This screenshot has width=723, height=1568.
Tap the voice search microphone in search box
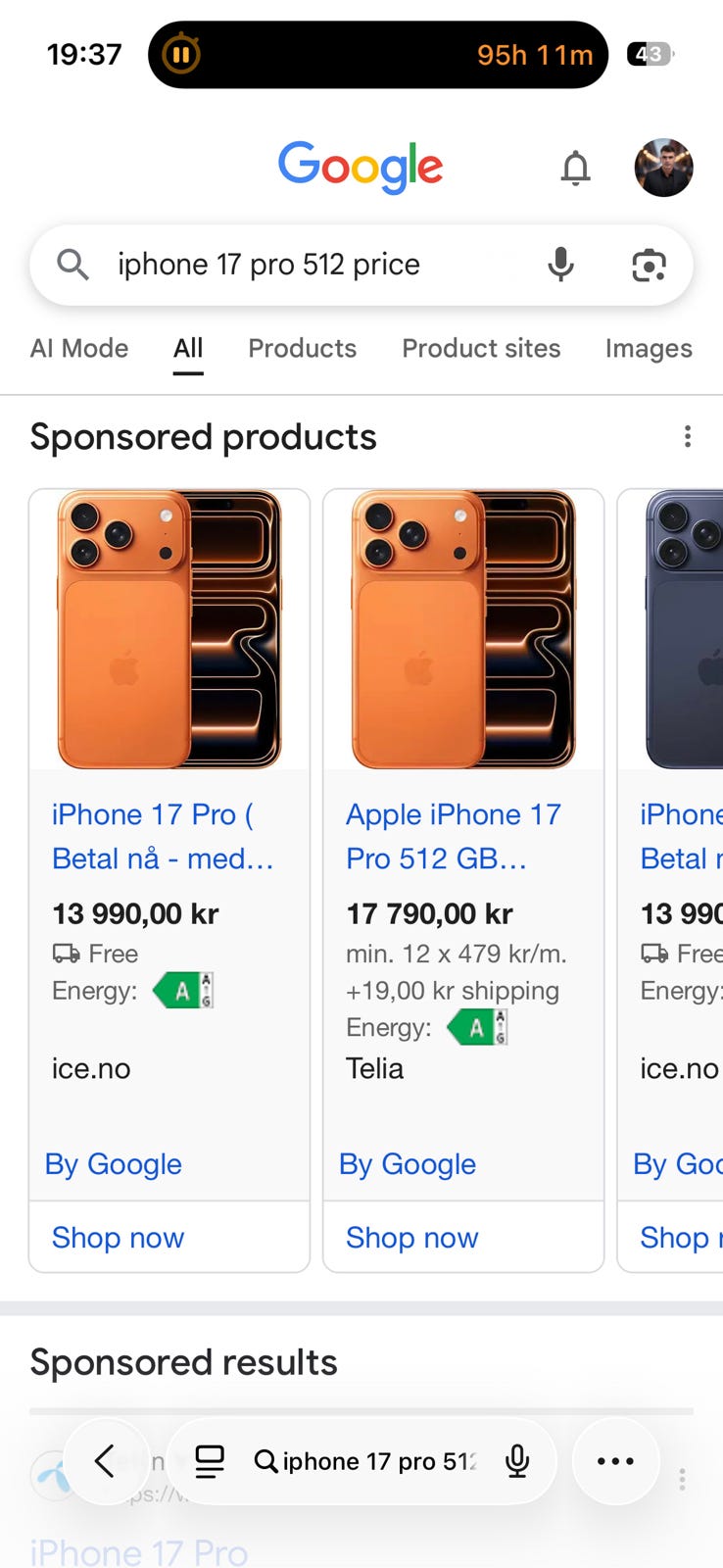pyautogui.click(x=560, y=265)
